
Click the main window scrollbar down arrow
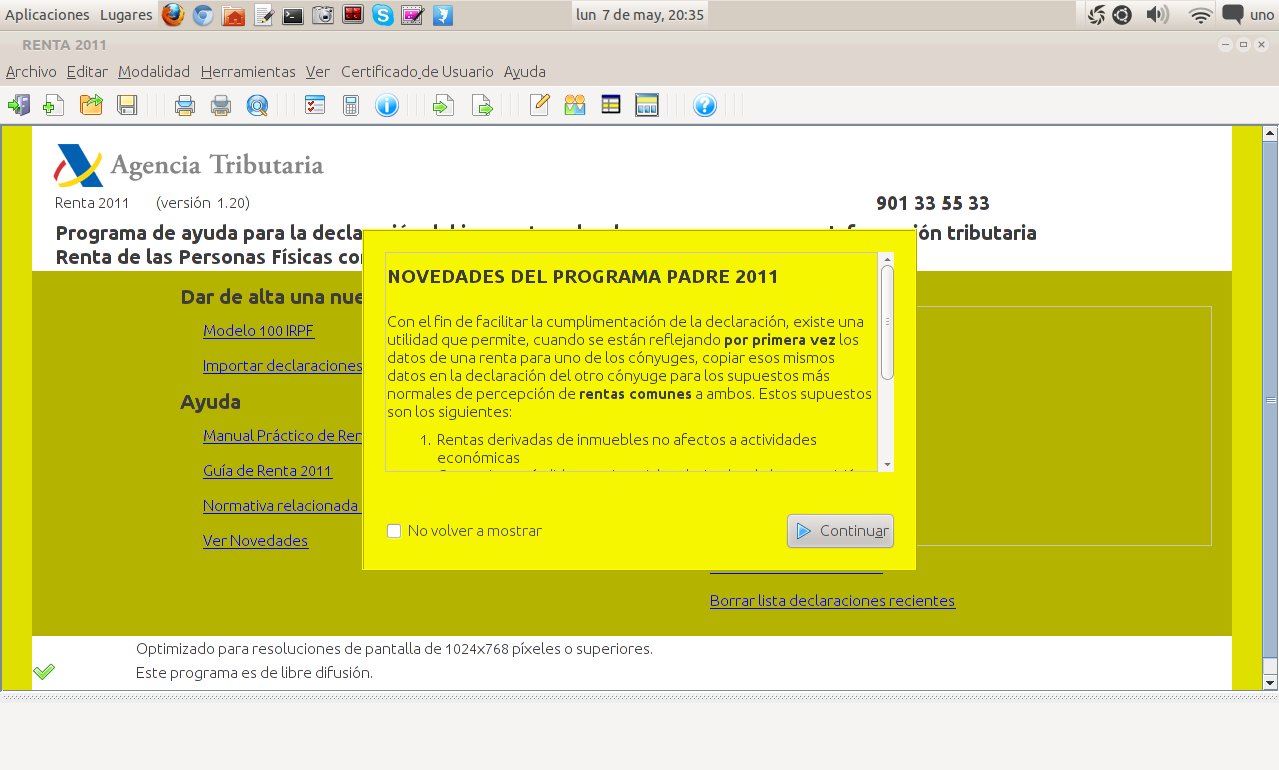click(x=1271, y=682)
